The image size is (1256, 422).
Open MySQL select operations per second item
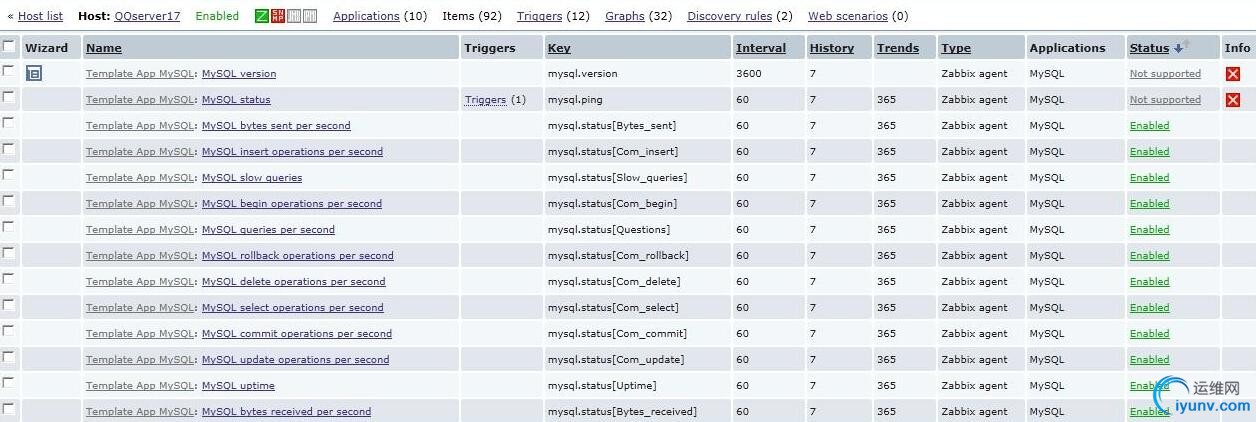pos(293,308)
